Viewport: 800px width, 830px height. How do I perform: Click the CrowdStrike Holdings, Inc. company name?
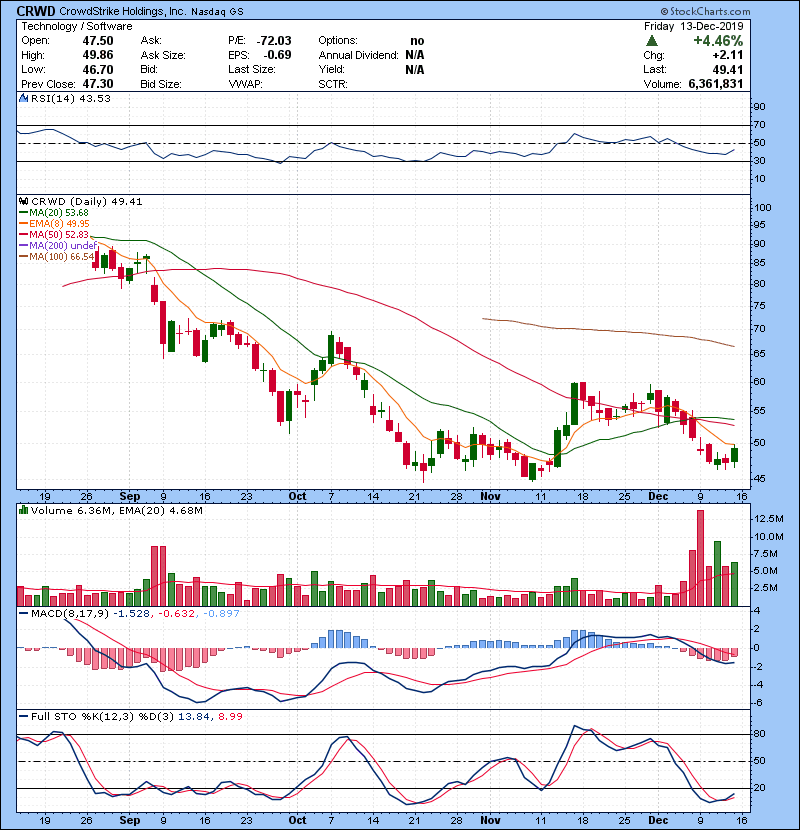click(122, 11)
